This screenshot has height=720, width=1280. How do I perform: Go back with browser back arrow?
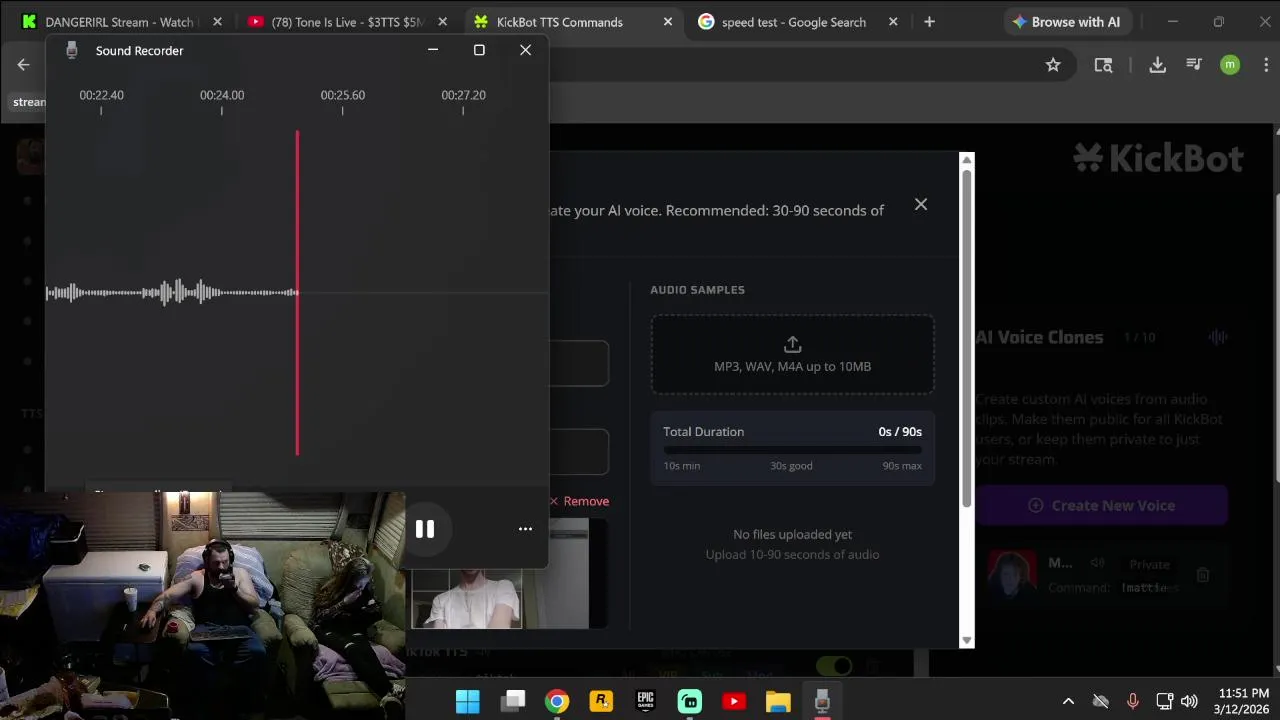tap(23, 65)
